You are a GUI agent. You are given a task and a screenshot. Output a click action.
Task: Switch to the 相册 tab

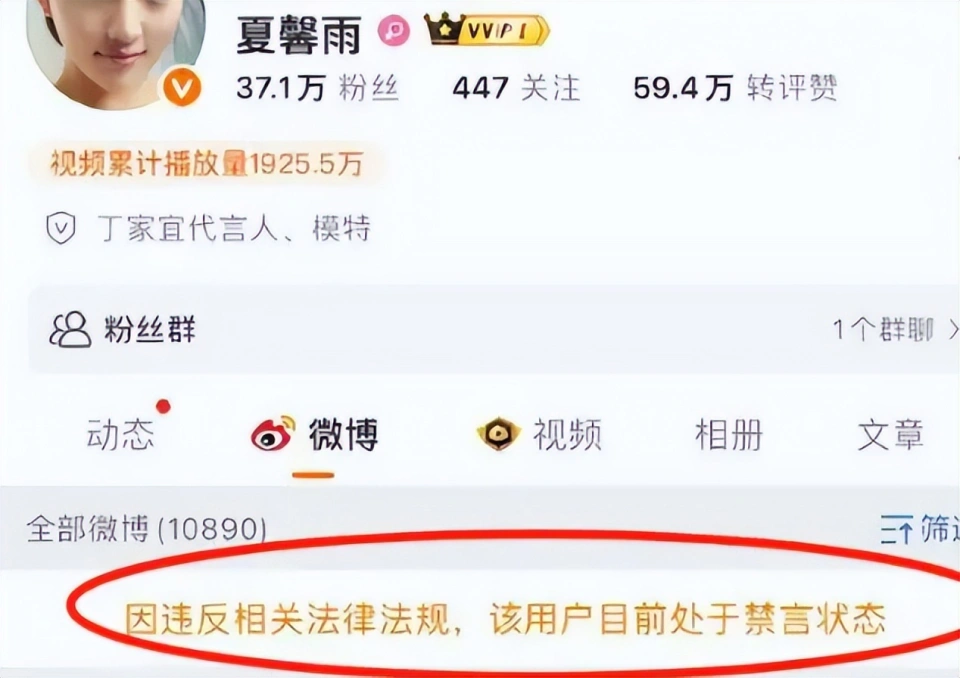[x=729, y=434]
